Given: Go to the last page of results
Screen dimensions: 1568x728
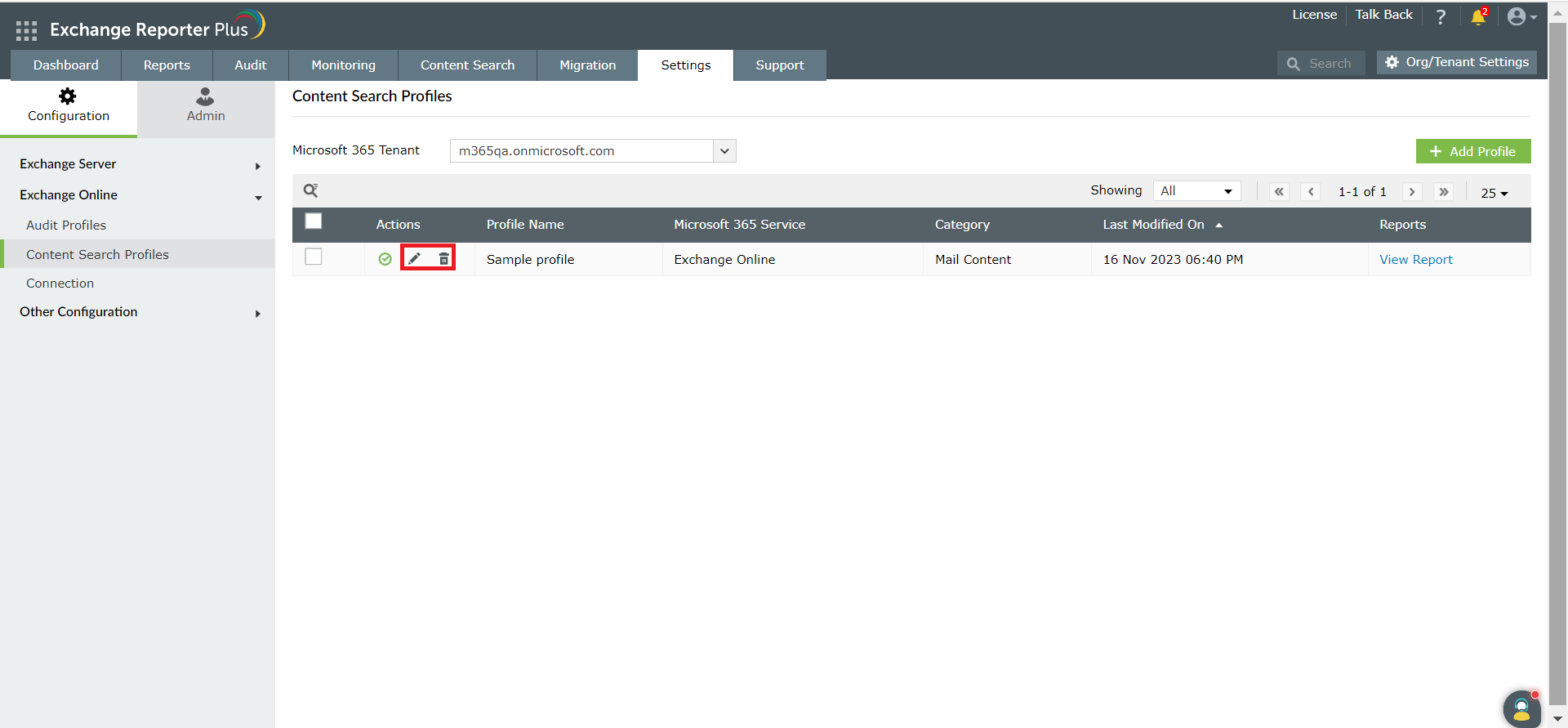Looking at the screenshot, I should coord(1444,191).
